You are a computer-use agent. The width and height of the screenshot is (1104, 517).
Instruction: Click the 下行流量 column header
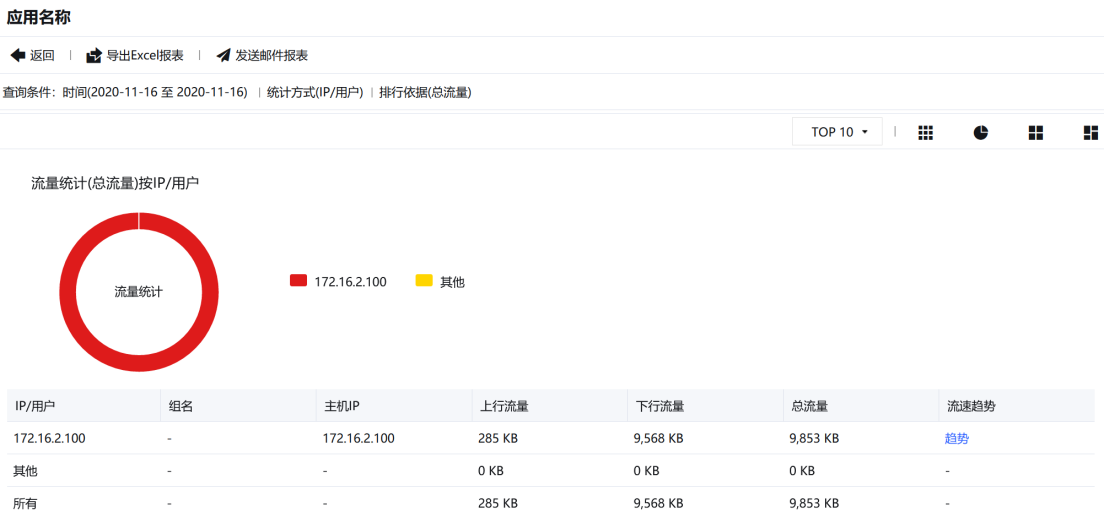pos(659,406)
